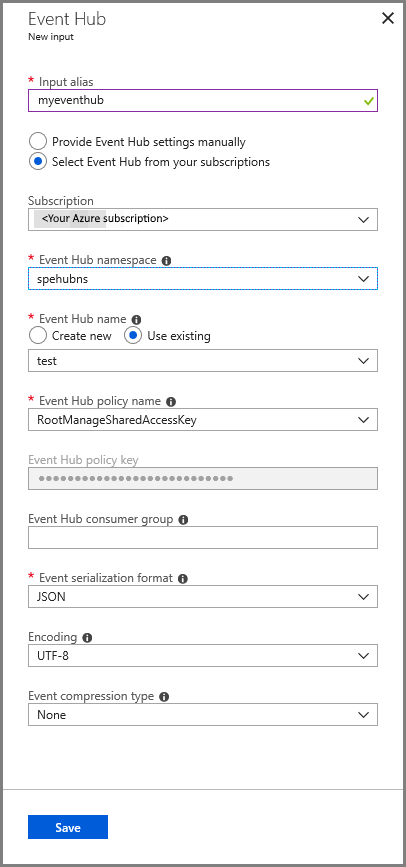The image size is (406, 867).
Task: Show info for Event Hub policy name
Action: pos(170,401)
